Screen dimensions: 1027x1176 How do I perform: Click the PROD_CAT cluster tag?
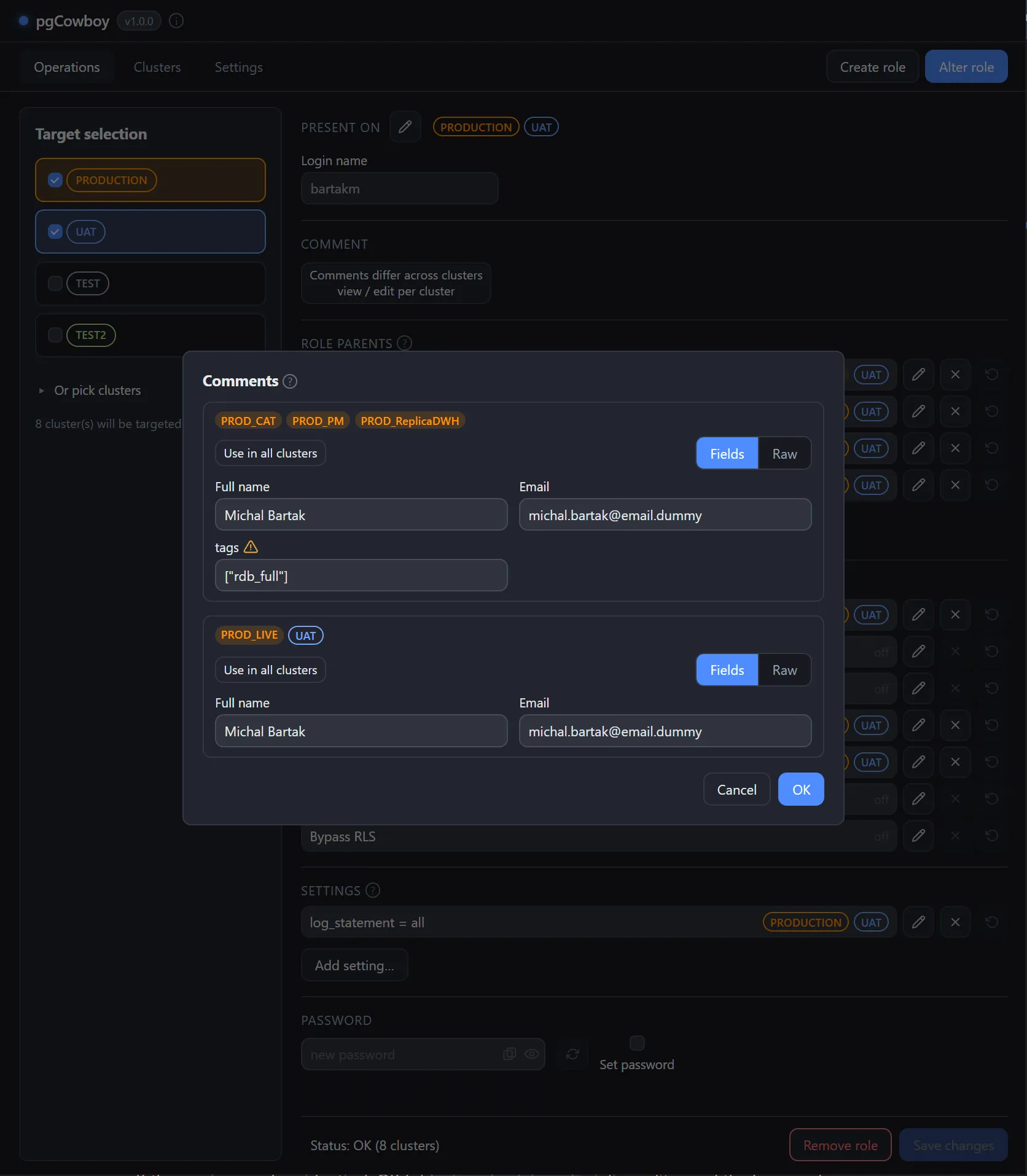click(248, 421)
